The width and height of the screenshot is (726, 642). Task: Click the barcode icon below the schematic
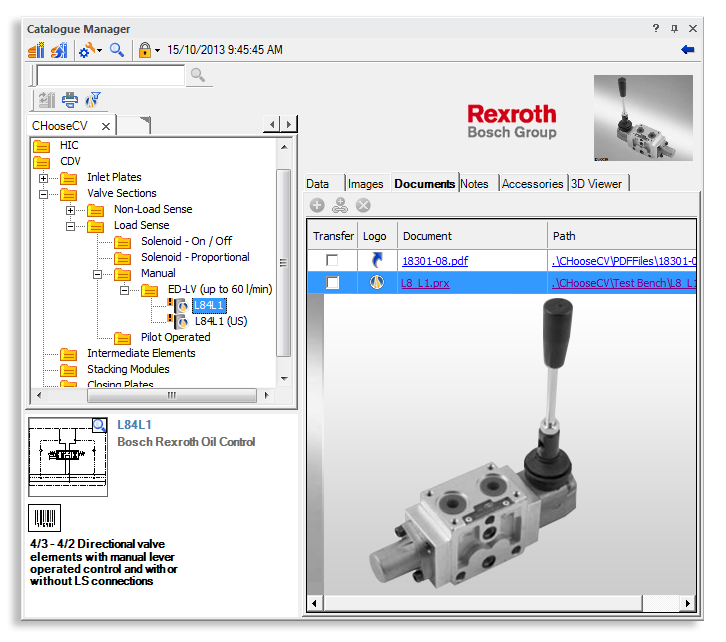point(45,517)
